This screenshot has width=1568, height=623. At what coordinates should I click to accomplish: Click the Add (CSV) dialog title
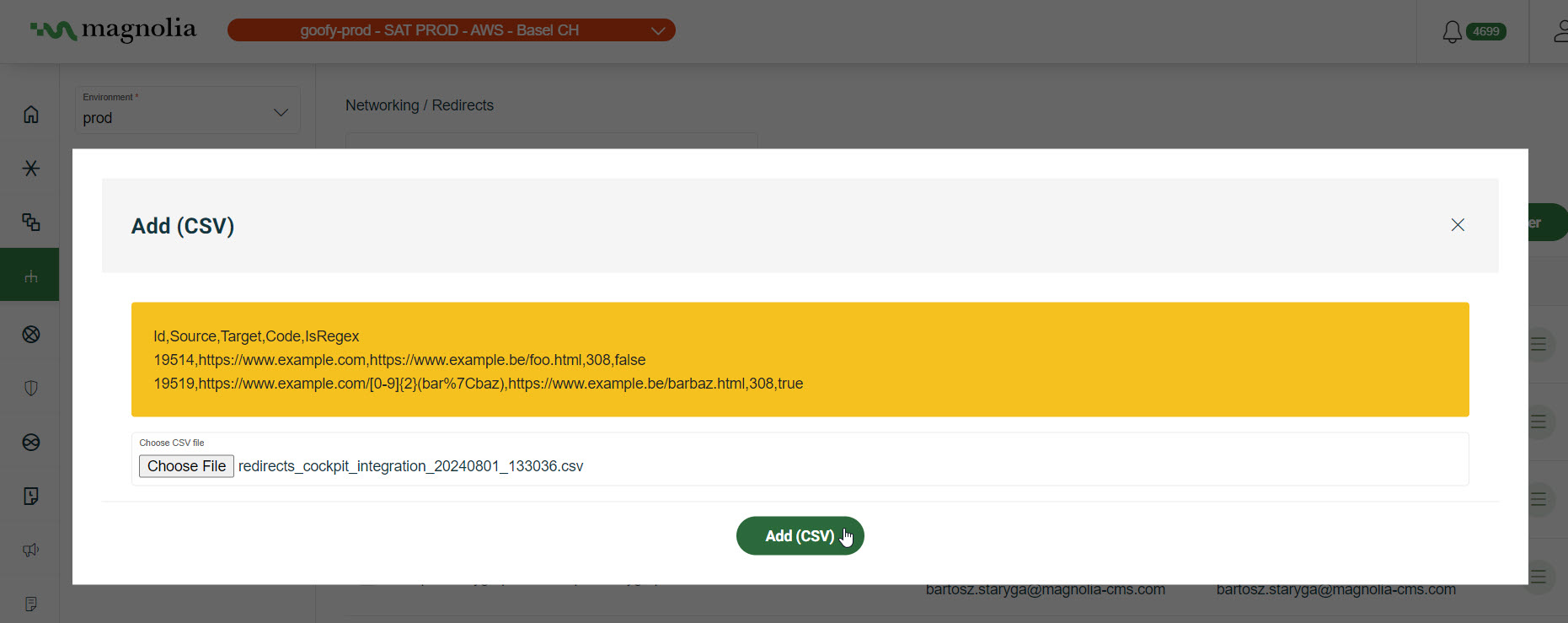(183, 226)
